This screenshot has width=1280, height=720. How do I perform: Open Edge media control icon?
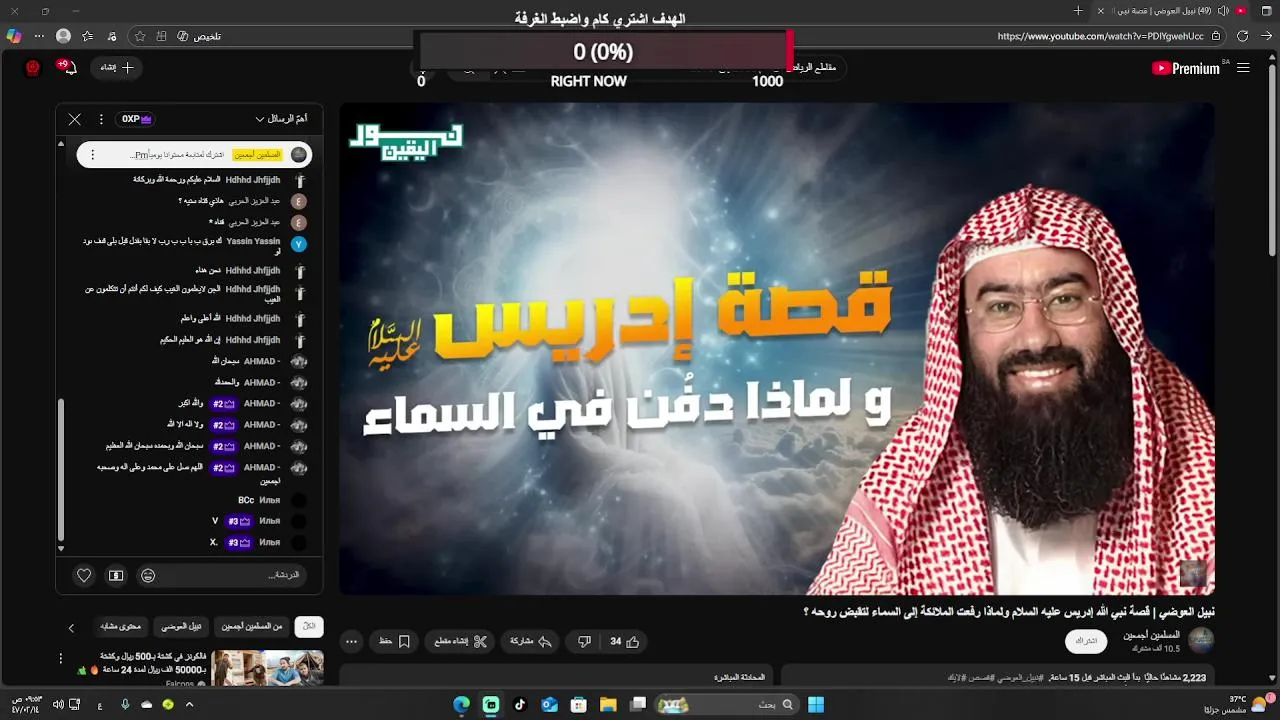pyautogui.click(x=113, y=36)
